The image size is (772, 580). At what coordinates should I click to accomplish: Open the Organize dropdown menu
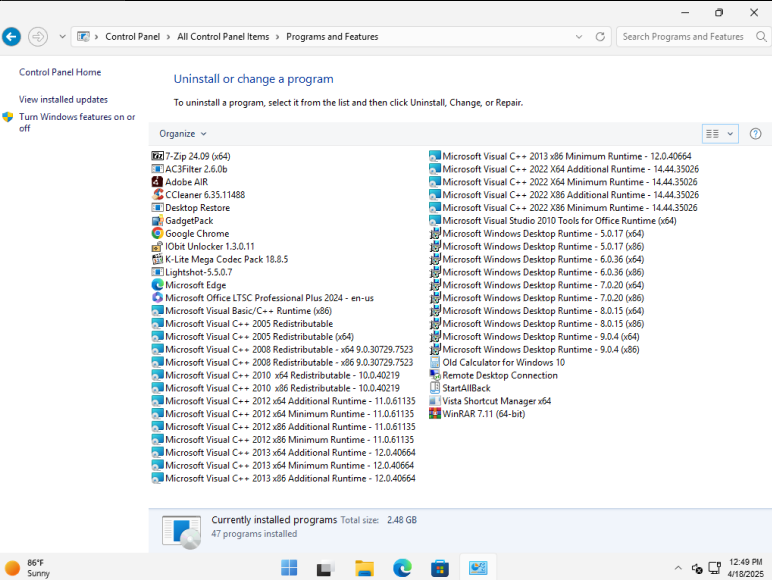click(183, 133)
